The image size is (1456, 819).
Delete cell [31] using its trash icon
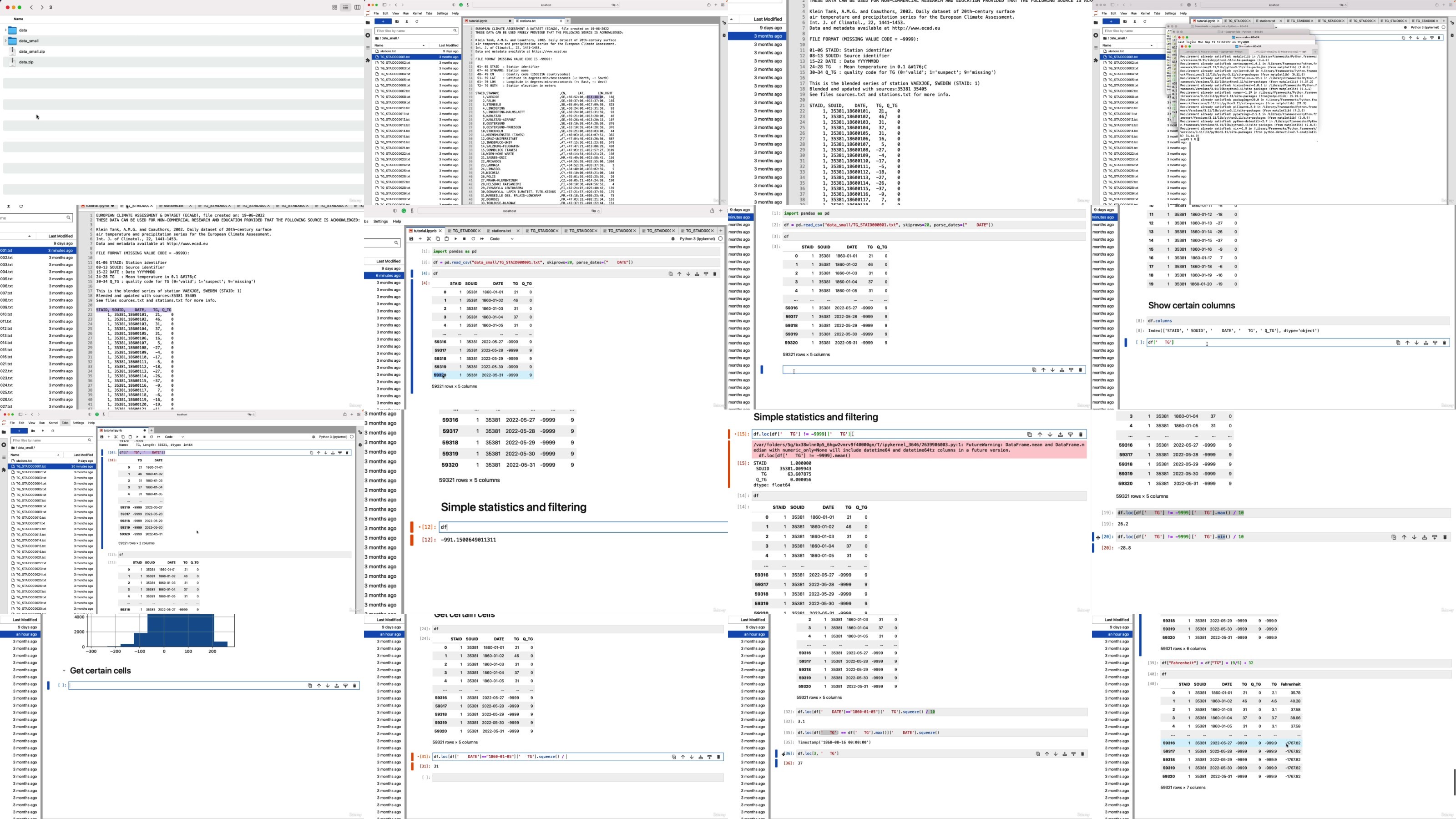click(x=718, y=757)
